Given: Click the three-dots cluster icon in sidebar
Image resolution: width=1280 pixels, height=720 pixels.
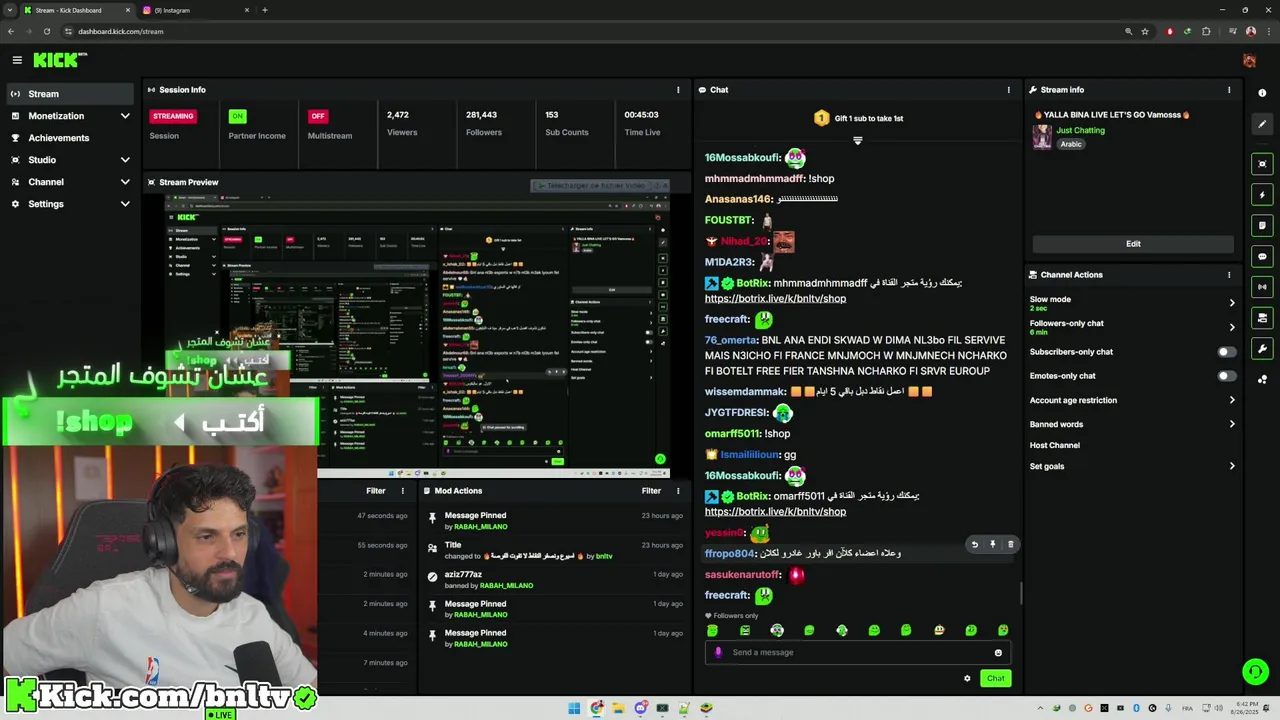Looking at the screenshot, I should pyautogui.click(x=1262, y=380).
